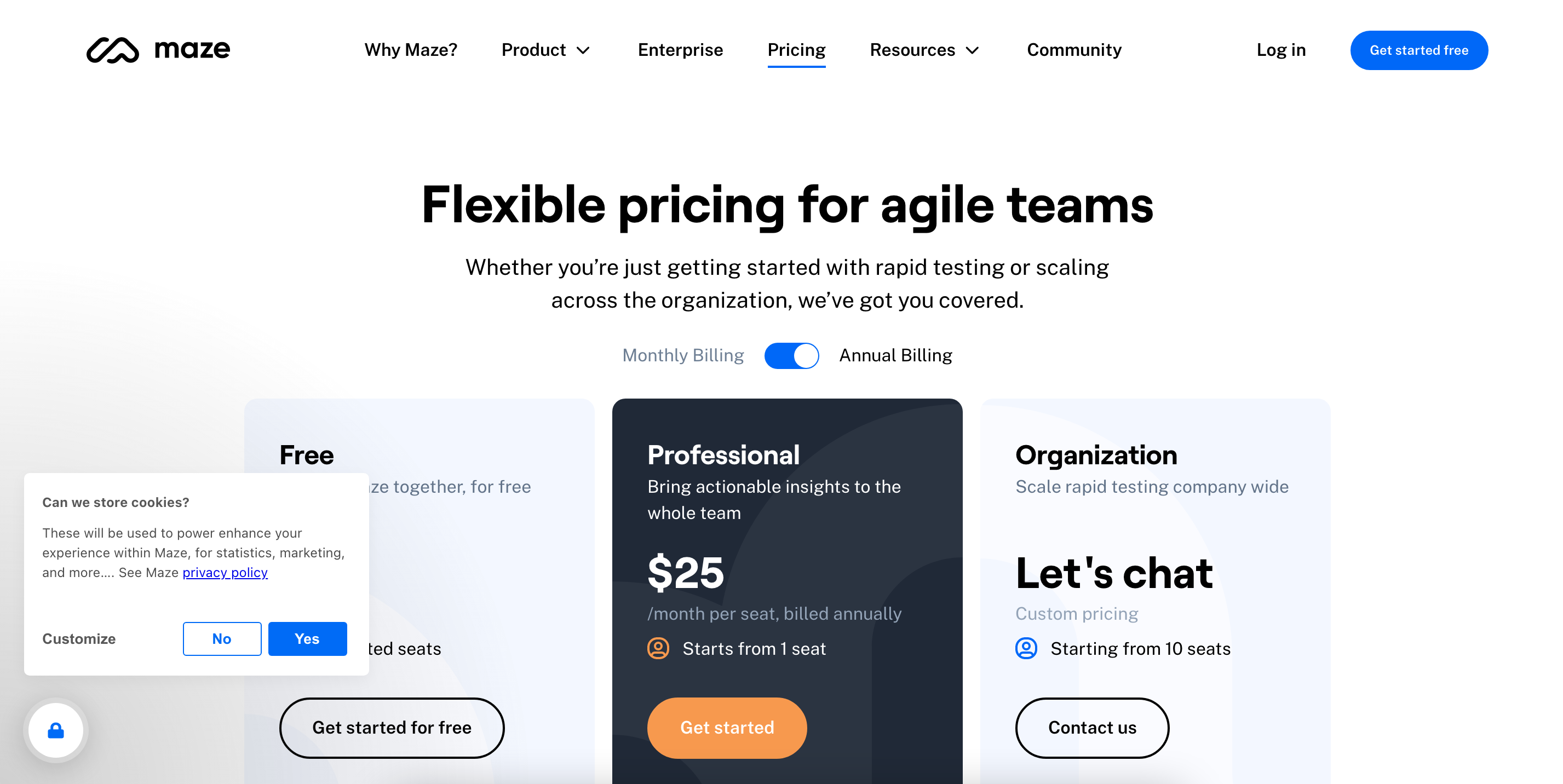Decline cookies with the No button
Image resolution: width=1563 pixels, height=784 pixels.
tap(222, 638)
